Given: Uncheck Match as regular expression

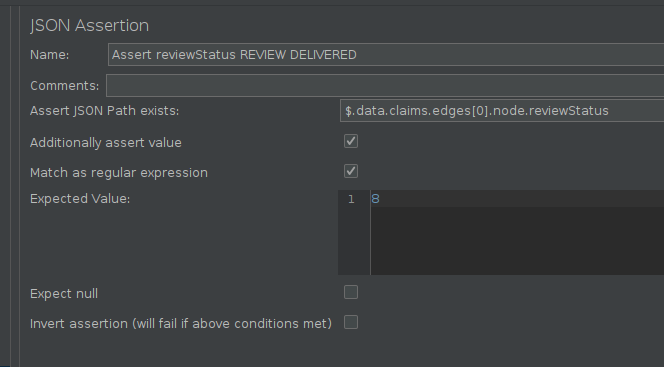Looking at the screenshot, I should point(351,171).
